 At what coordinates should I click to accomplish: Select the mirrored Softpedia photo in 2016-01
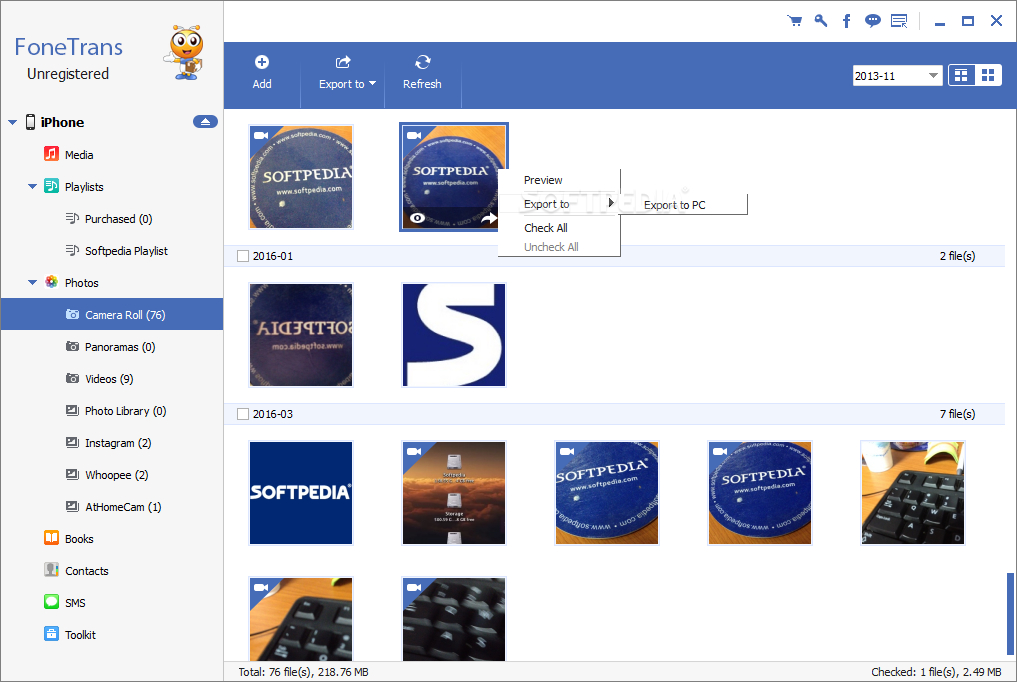point(301,335)
